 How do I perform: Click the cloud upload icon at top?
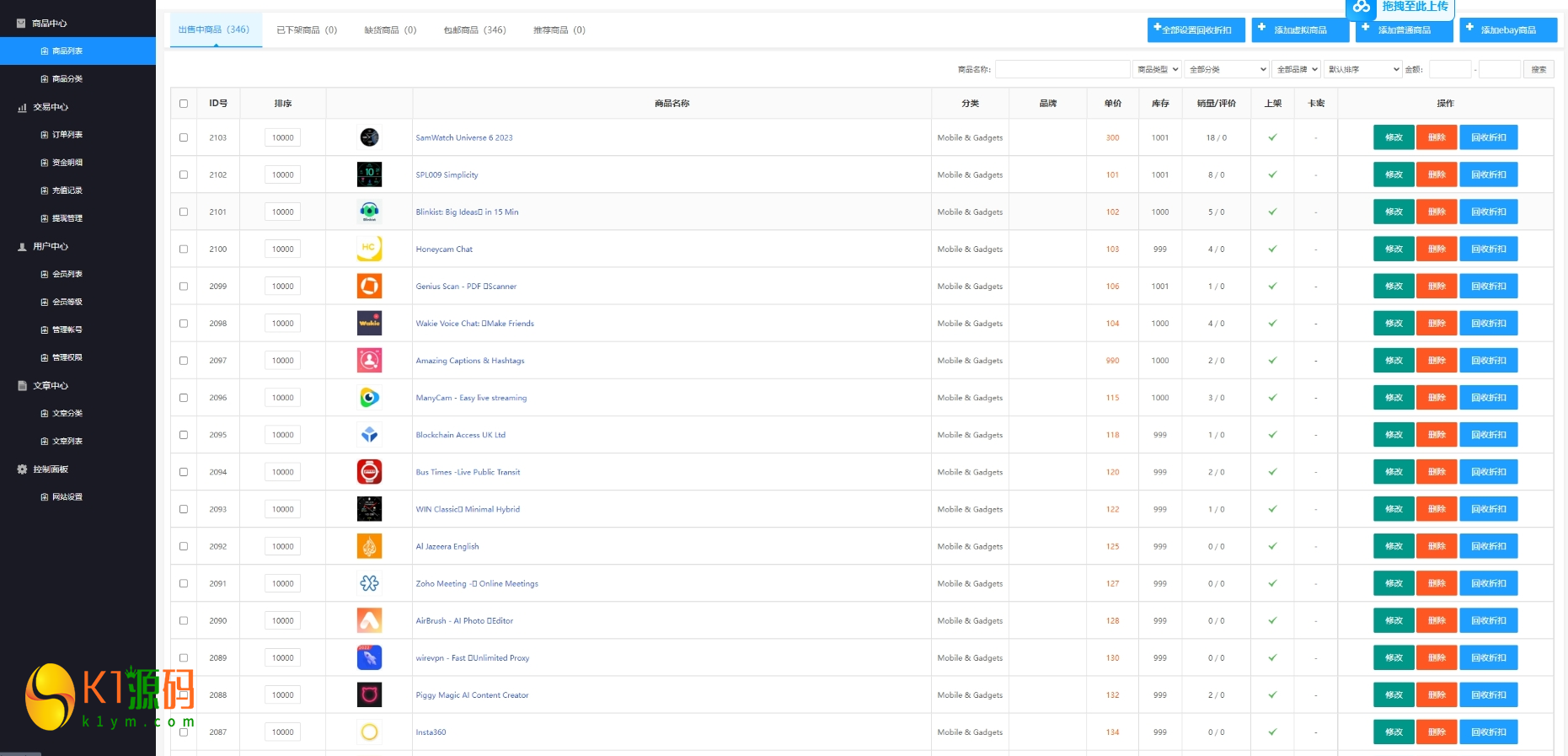coord(1361,7)
